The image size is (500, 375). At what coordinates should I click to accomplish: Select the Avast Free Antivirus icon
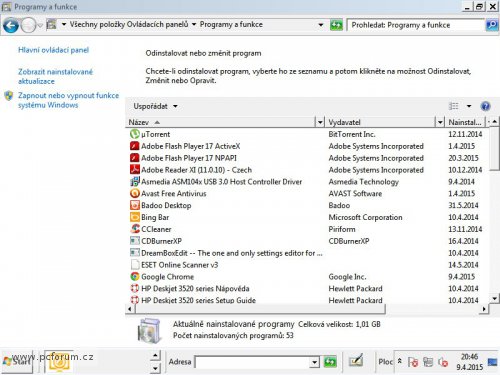[135, 193]
